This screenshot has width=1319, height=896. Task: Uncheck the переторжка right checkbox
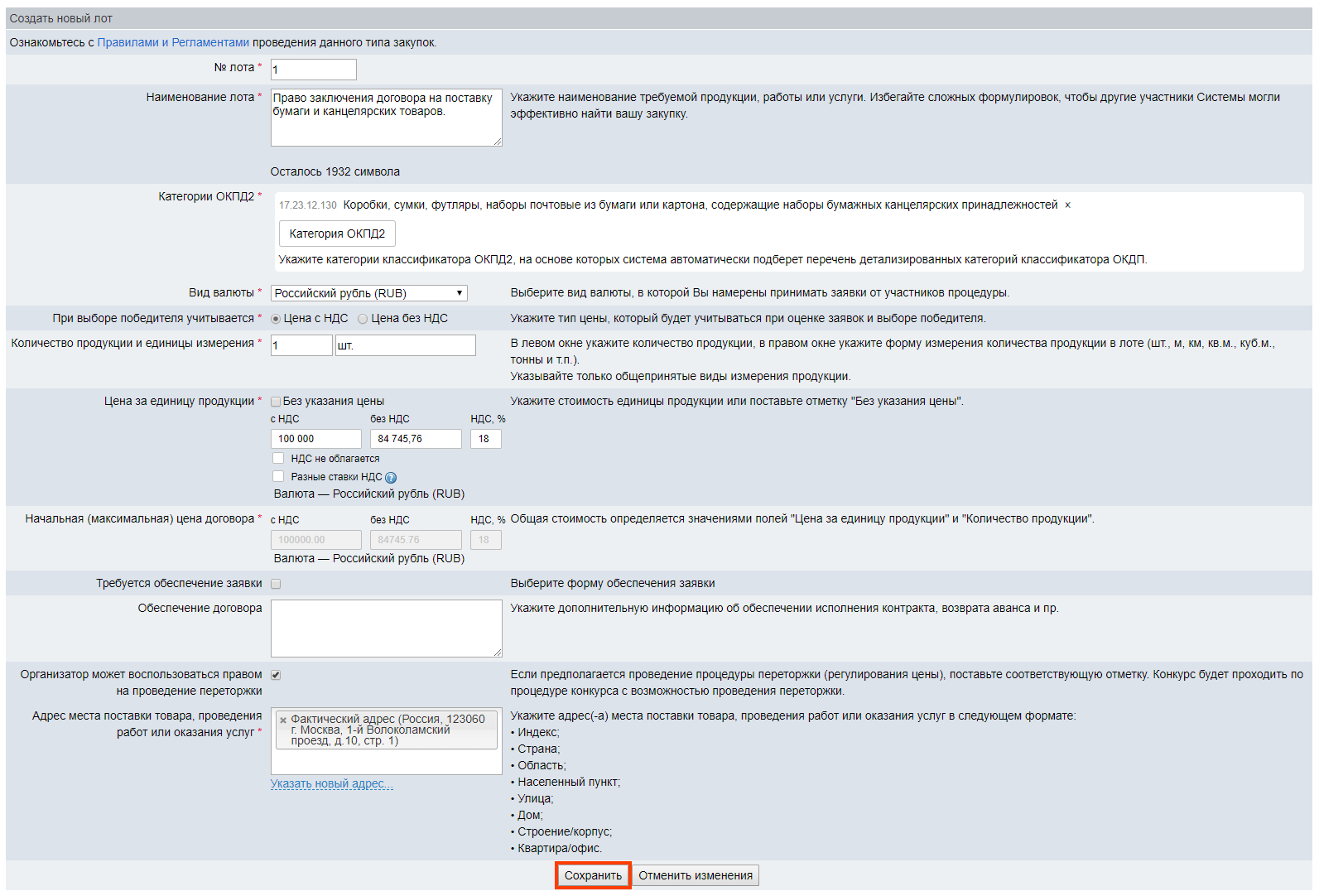tap(276, 675)
